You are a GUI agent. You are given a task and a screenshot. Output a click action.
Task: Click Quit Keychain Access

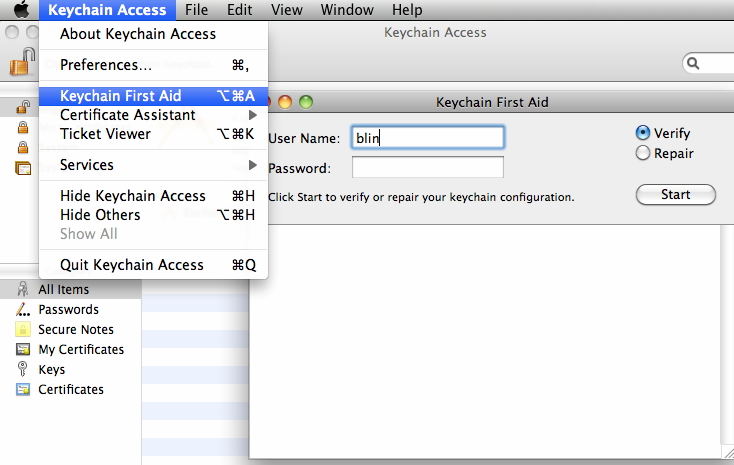tap(132, 265)
